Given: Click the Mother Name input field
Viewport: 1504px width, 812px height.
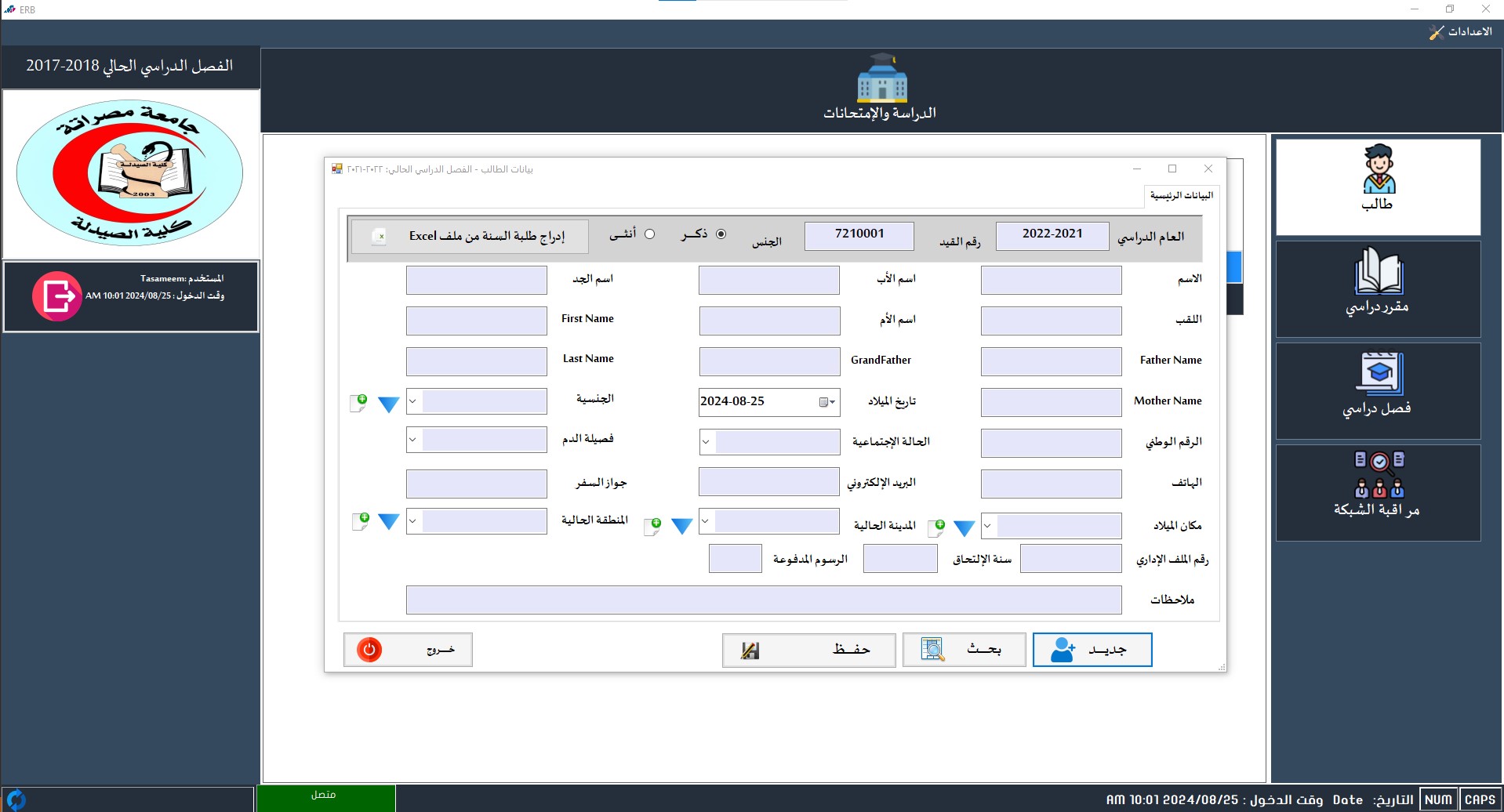Looking at the screenshot, I should [x=1051, y=402].
